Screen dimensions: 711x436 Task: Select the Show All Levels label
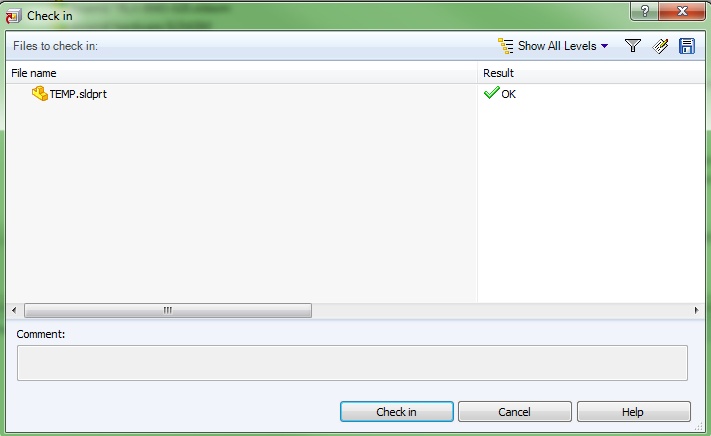[x=557, y=46]
